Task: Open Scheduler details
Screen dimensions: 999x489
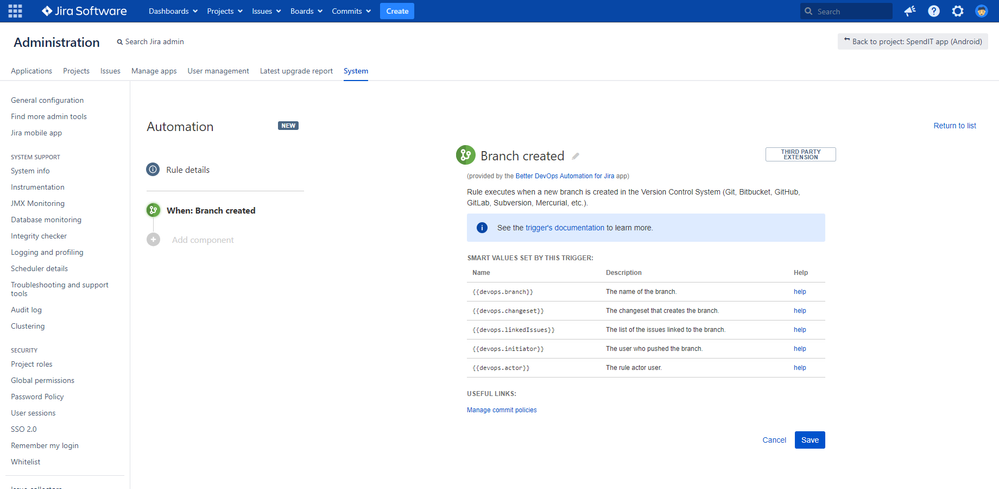Action: tap(40, 269)
